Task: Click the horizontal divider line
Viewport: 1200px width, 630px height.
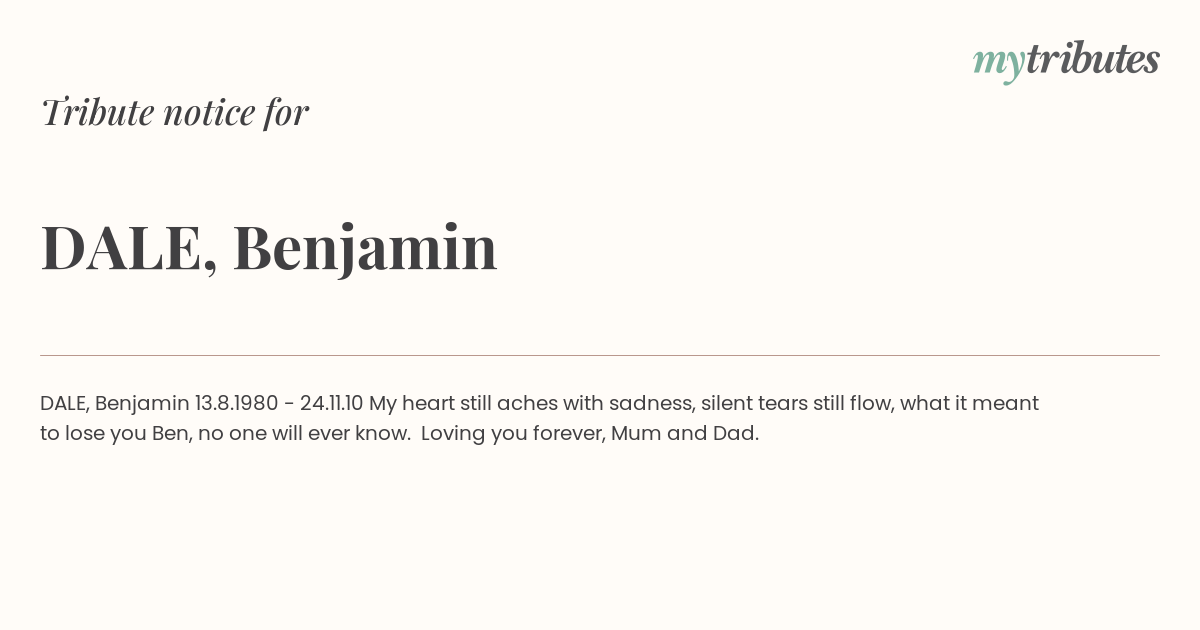Action: [600, 355]
